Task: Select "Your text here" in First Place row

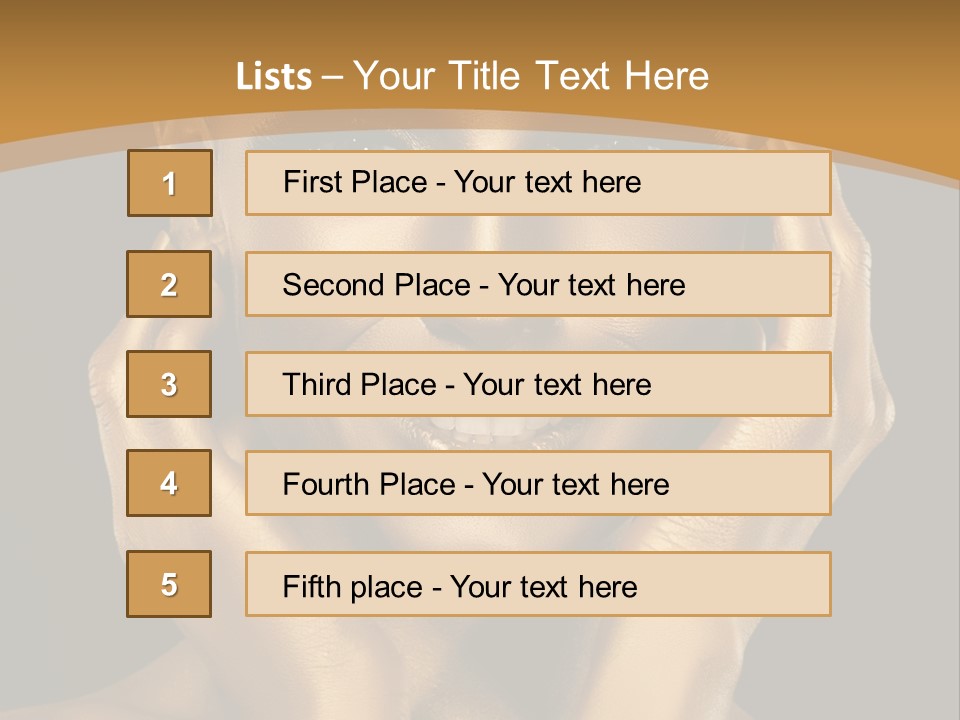Action: [x=547, y=182]
